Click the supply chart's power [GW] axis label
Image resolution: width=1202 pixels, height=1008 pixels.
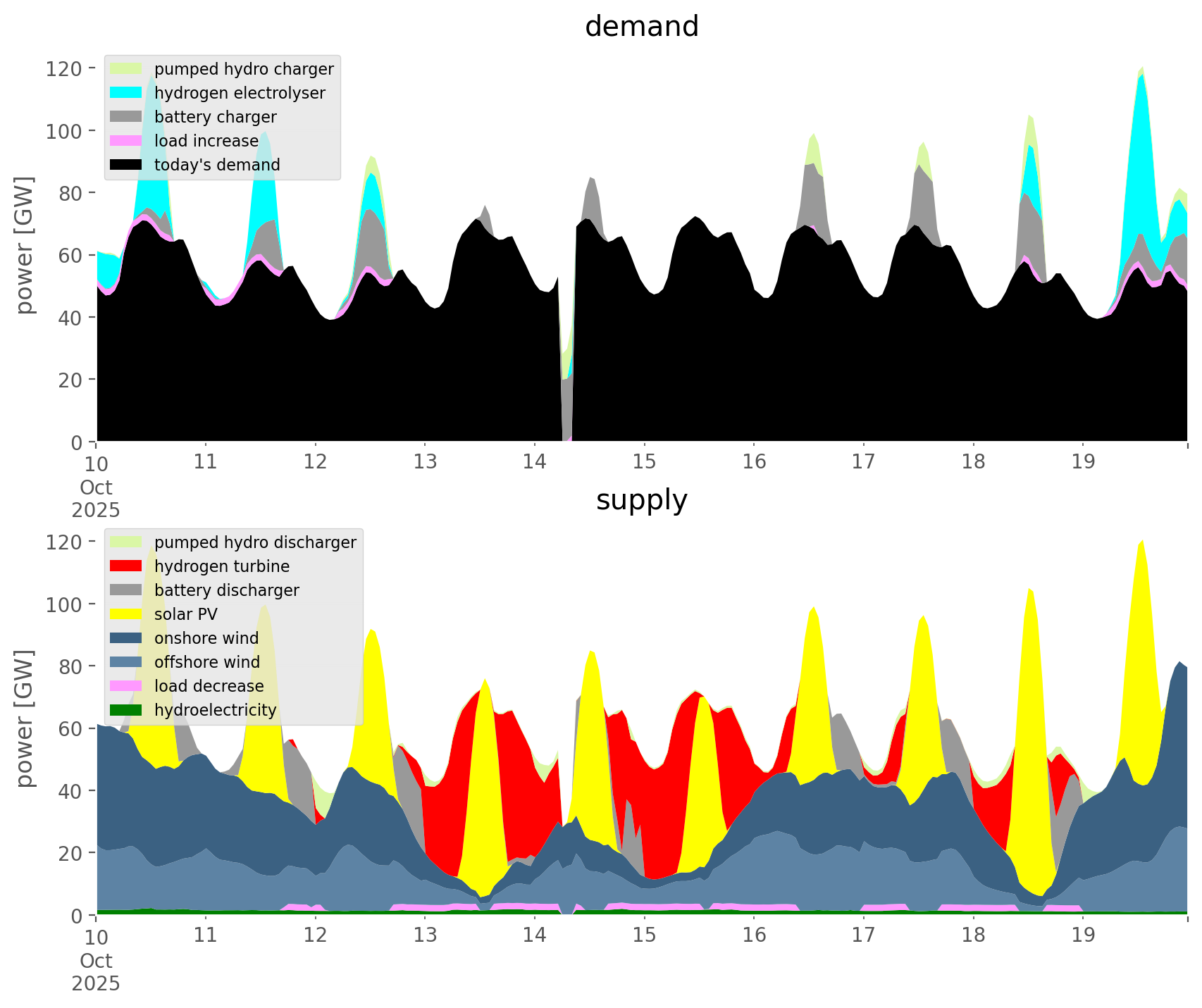coord(25,718)
